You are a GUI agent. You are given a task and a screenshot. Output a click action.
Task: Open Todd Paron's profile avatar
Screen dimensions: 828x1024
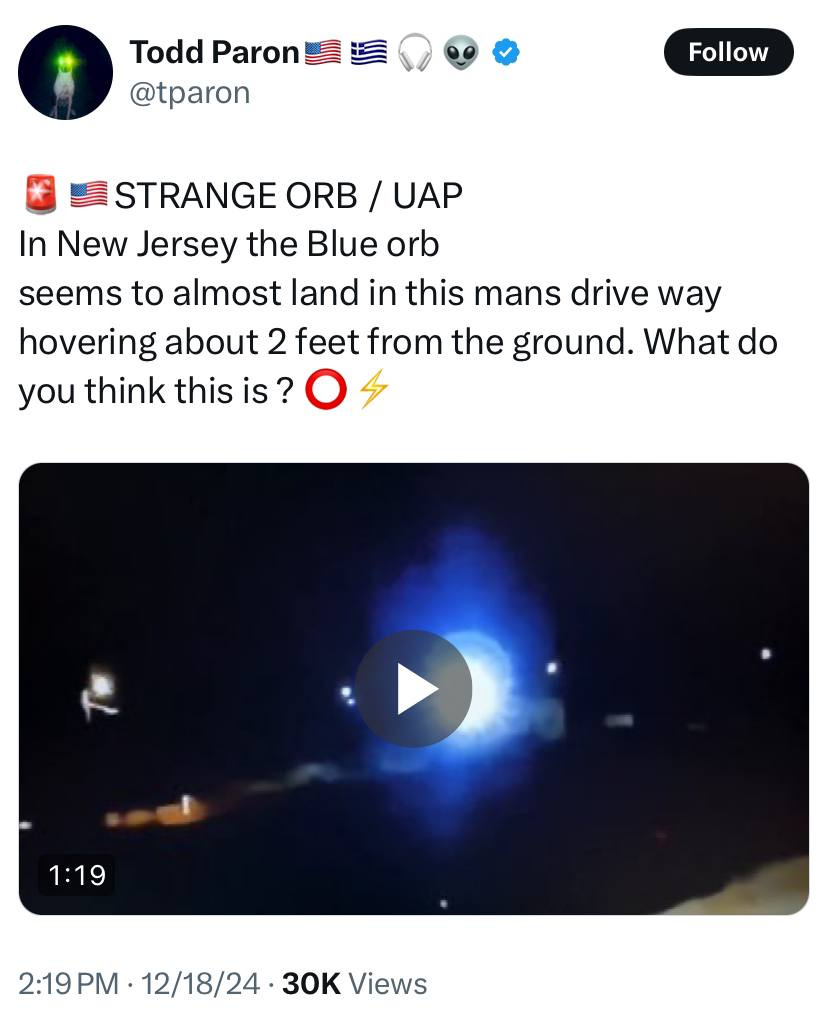(65, 72)
